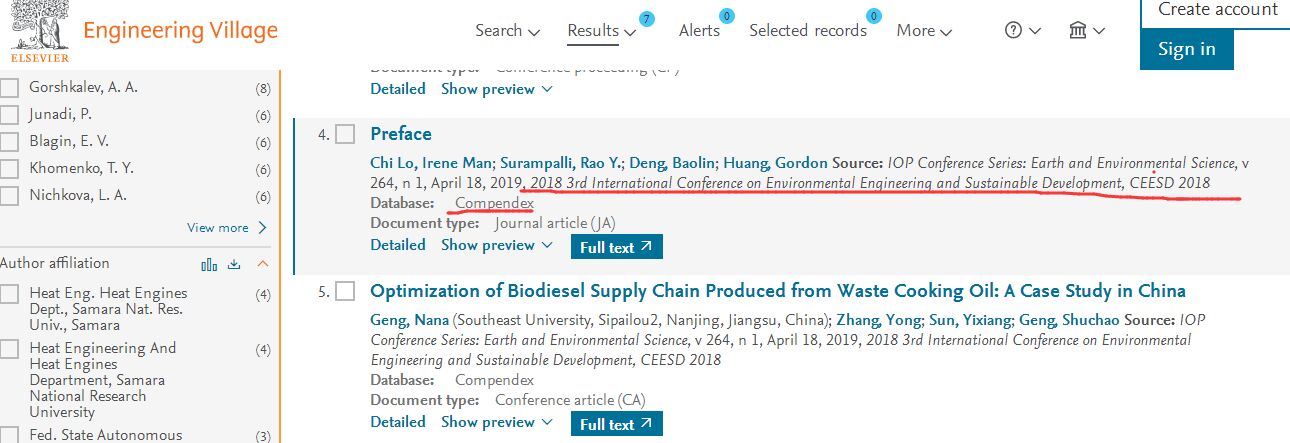
Task: Collapse the Author affiliation facet chevron
Action: (263, 264)
